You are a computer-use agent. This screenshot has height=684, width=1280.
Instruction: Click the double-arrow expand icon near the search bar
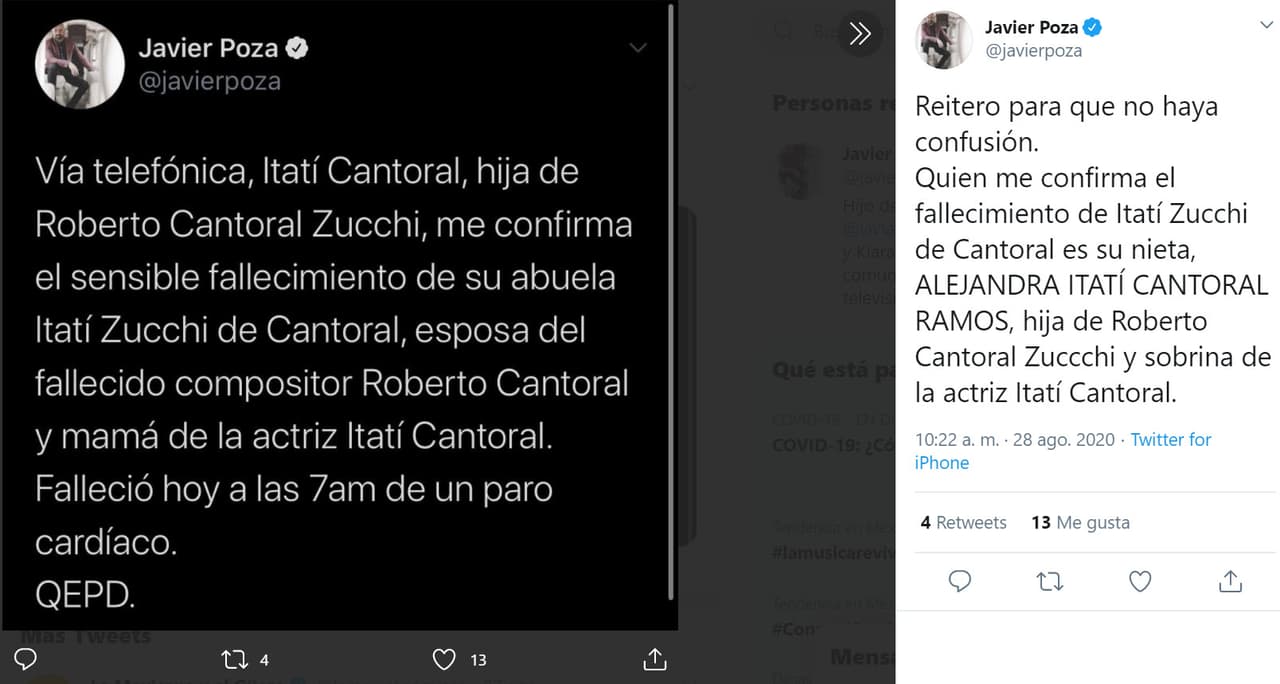click(x=860, y=33)
